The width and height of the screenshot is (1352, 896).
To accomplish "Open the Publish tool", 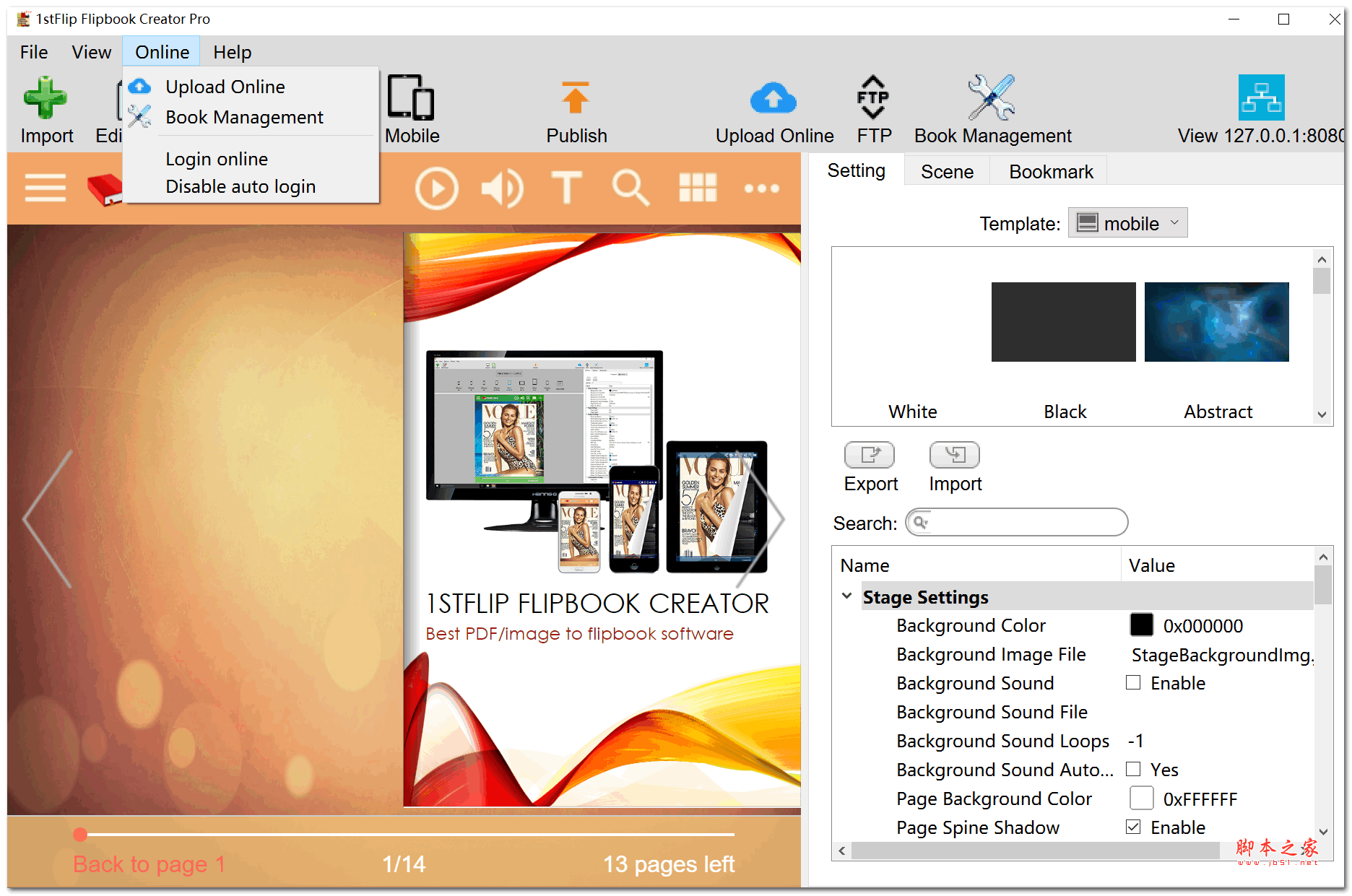I will (x=576, y=108).
